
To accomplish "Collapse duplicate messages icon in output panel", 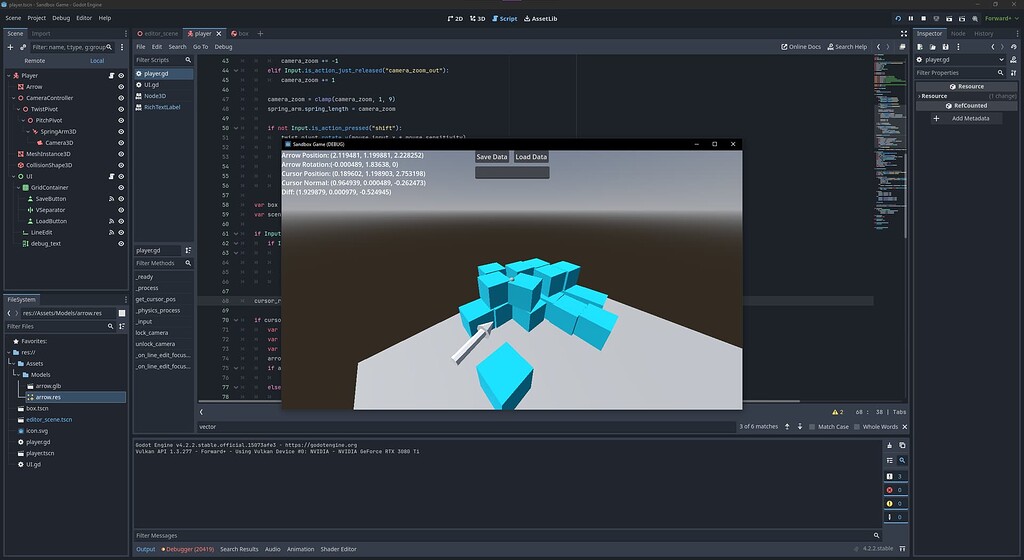I will 889,460.
